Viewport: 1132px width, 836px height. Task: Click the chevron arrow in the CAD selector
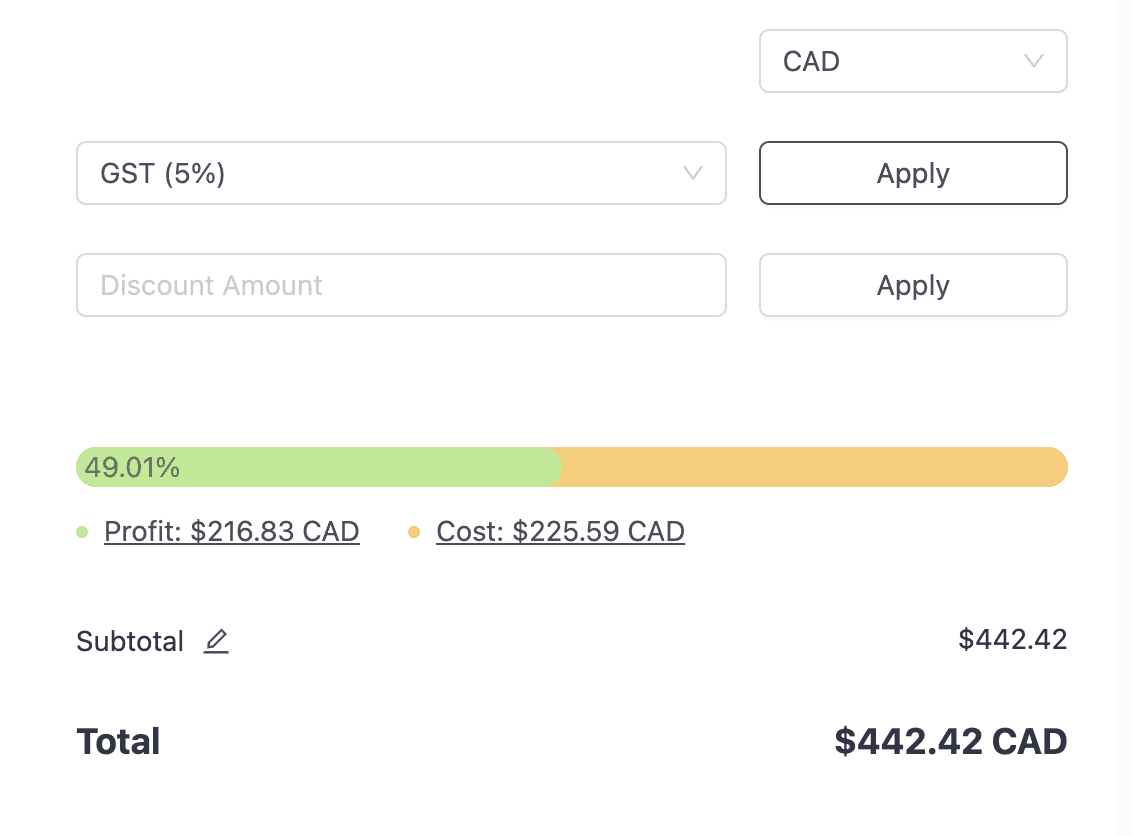tap(1034, 61)
